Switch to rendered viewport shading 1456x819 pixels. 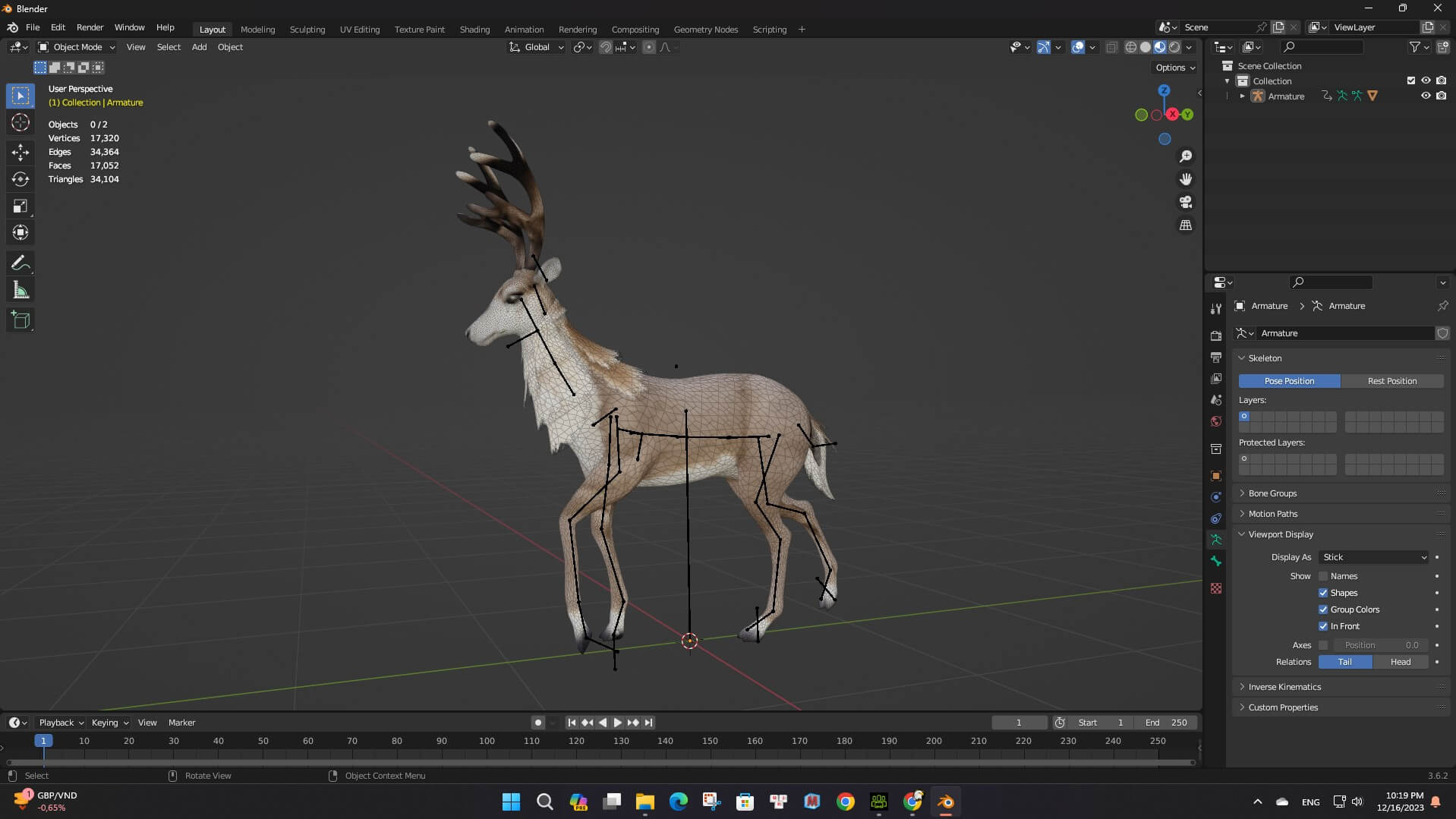pos(1174,47)
